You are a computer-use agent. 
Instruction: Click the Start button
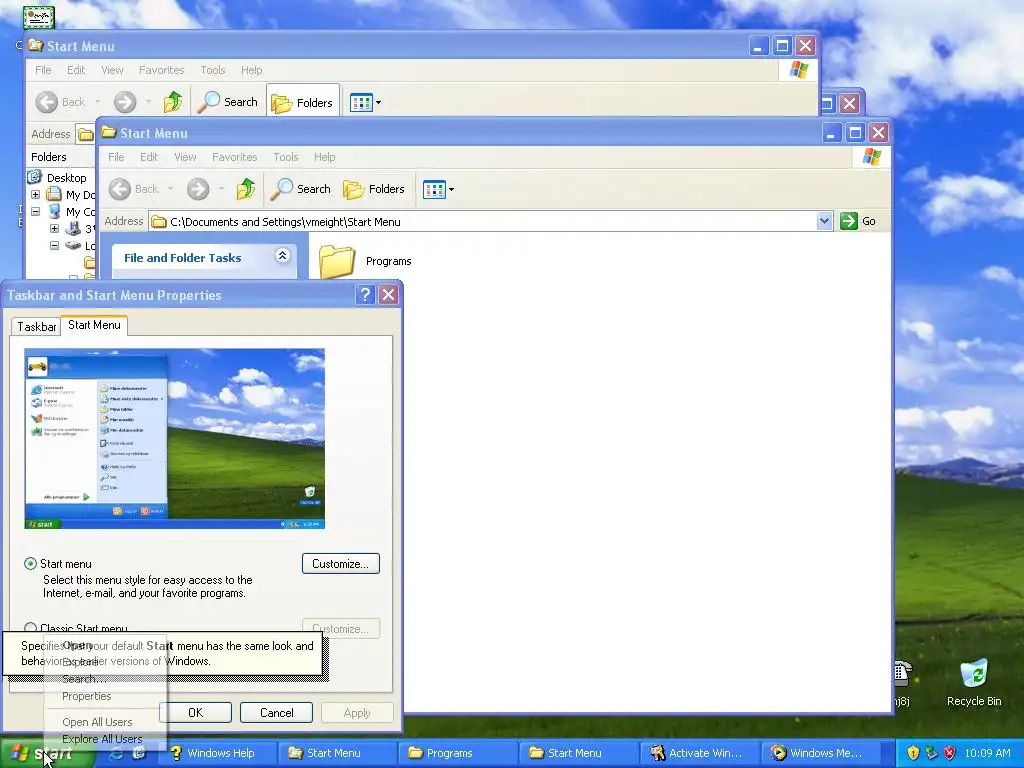46,754
